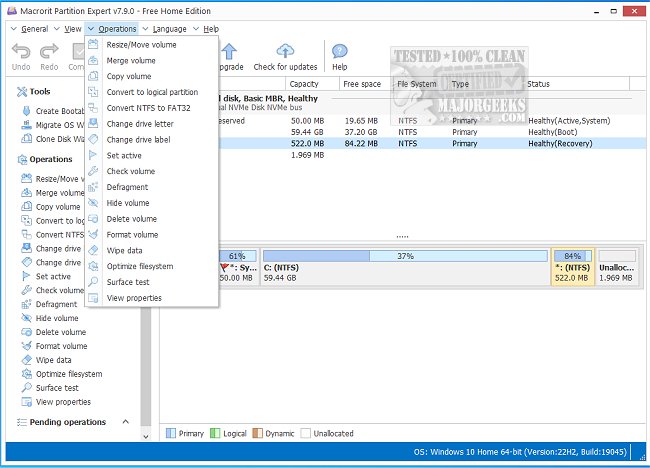
Task: Click the Redo toolbar icon
Action: [49, 54]
